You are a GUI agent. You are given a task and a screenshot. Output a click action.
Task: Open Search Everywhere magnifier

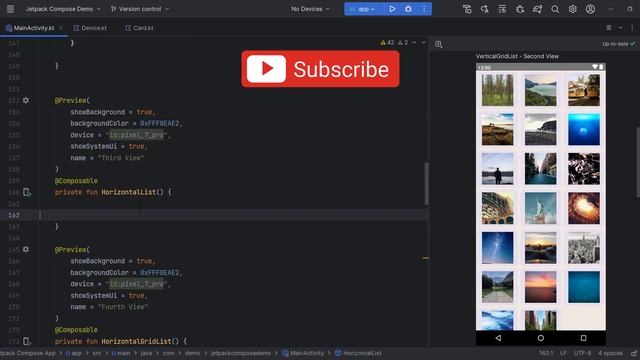pyautogui.click(x=555, y=9)
